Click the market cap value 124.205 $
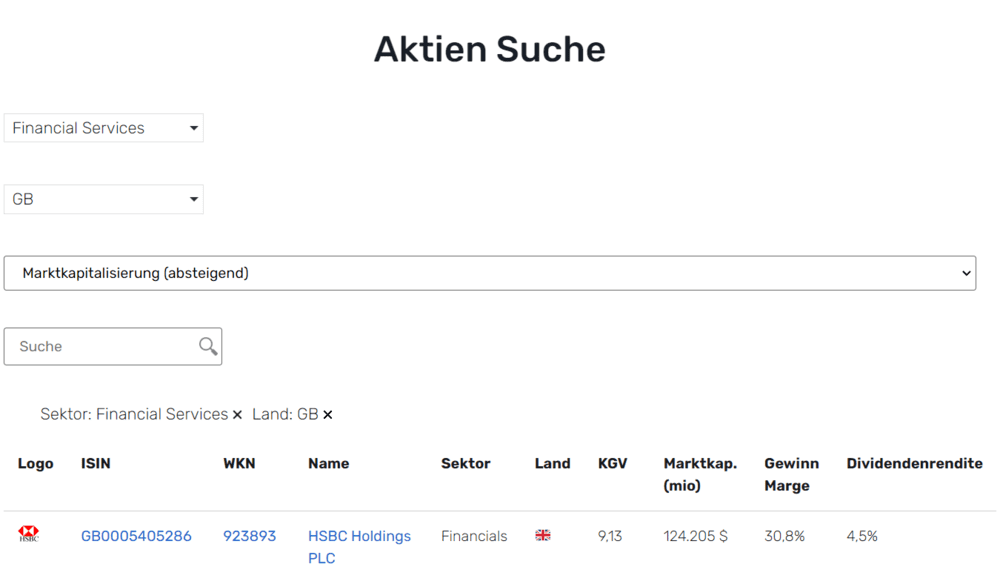Image resolution: width=1000 pixels, height=564 pixels. (x=695, y=536)
